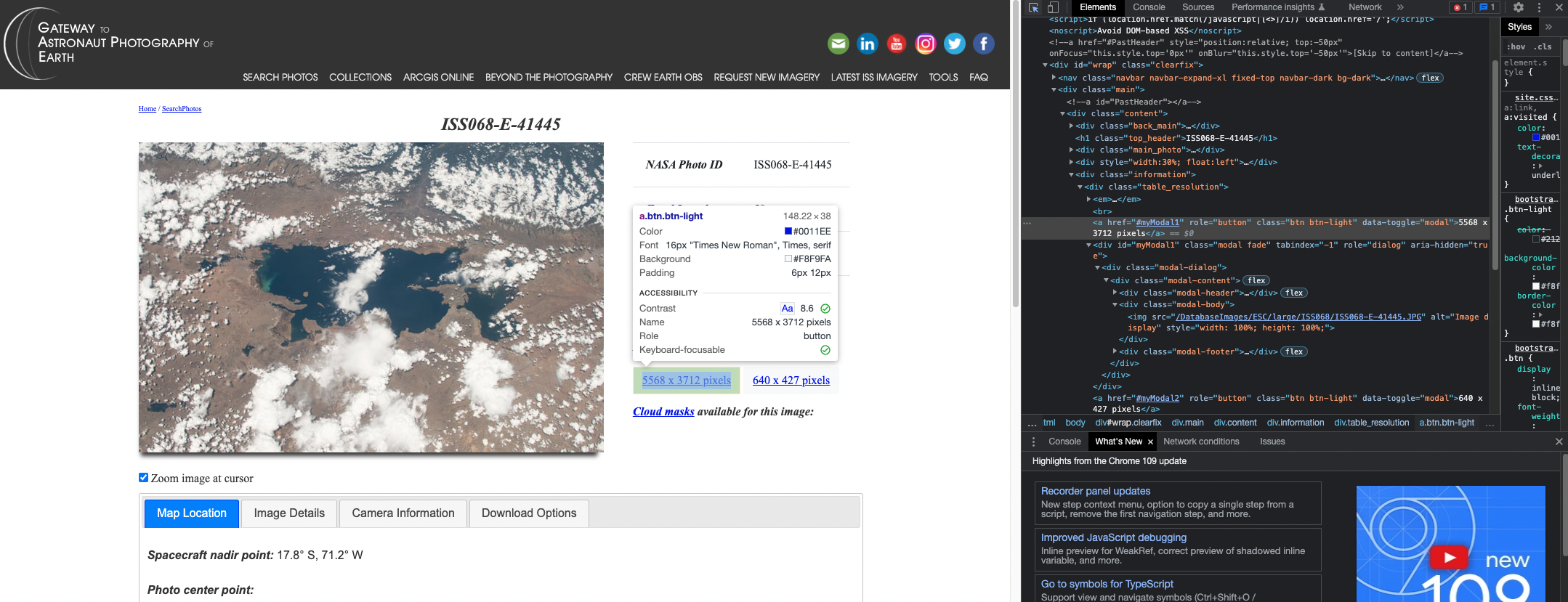Open the drawer three-dot menu beside Console
This screenshot has height=602, width=1568.
click(x=1033, y=442)
